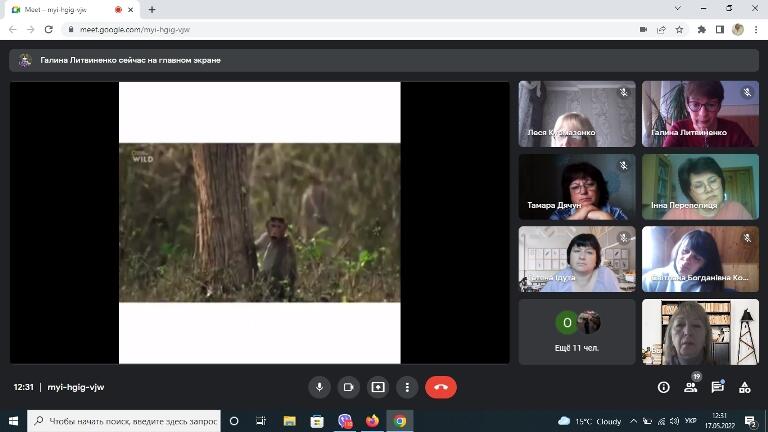Image resolution: width=768 pixels, height=432 pixels.
Task: Click the present screen button
Action: coord(378,387)
